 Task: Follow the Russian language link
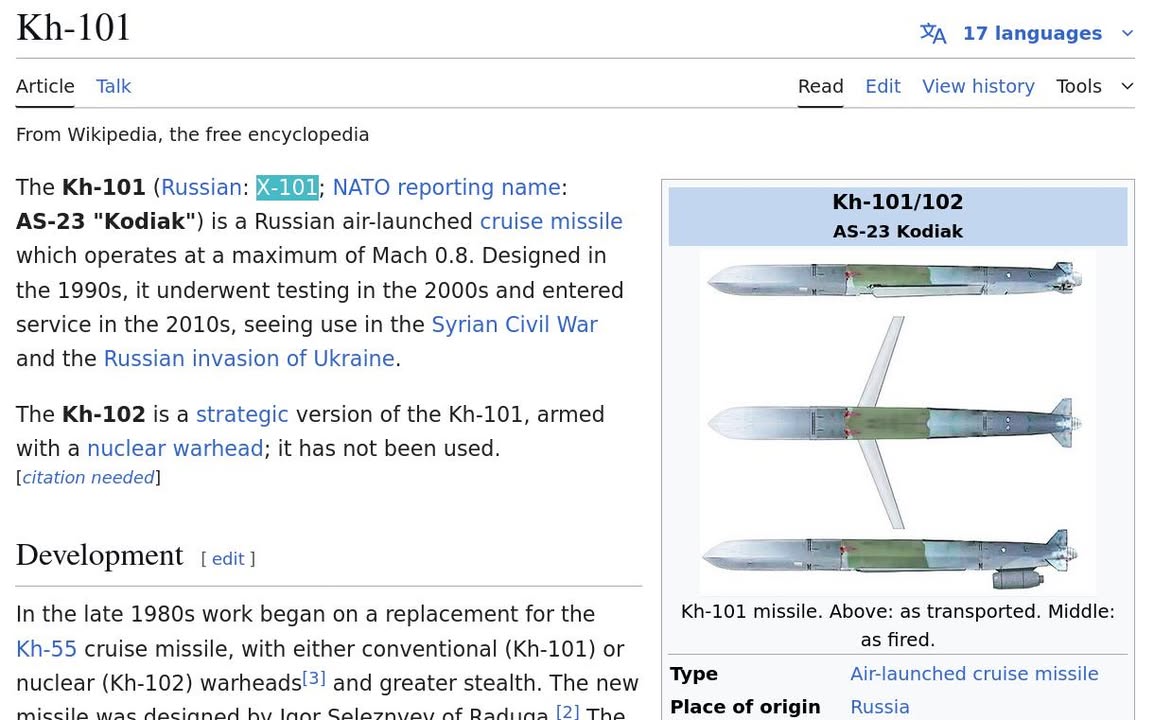pos(201,188)
